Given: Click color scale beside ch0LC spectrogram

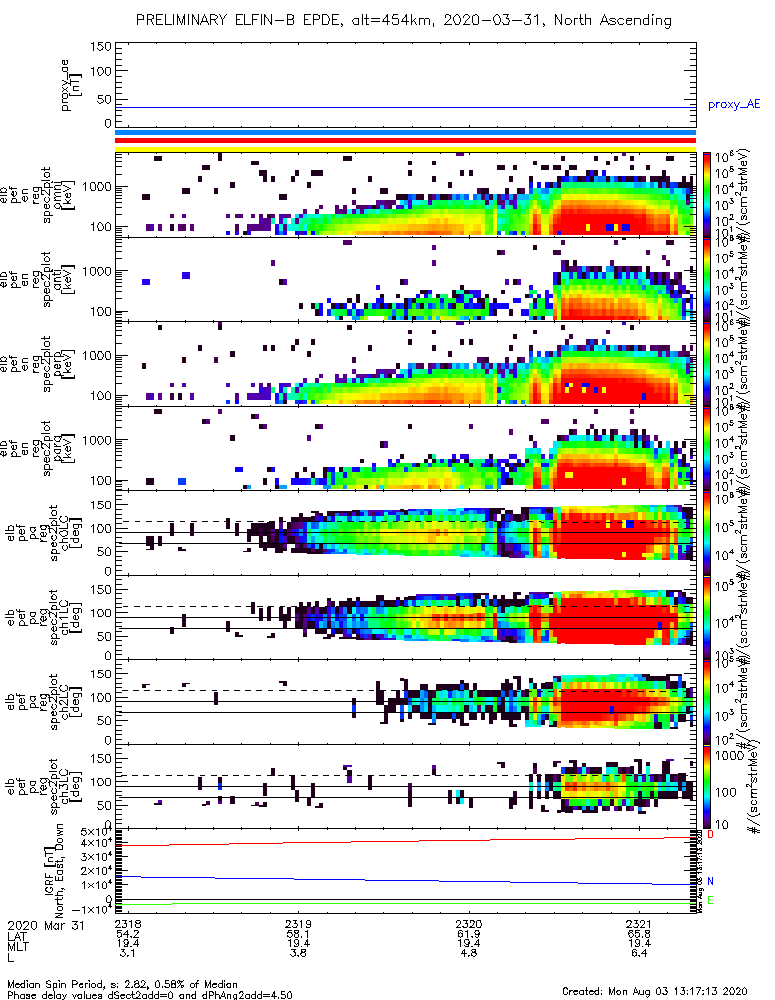Looking at the screenshot, I should 707,533.
